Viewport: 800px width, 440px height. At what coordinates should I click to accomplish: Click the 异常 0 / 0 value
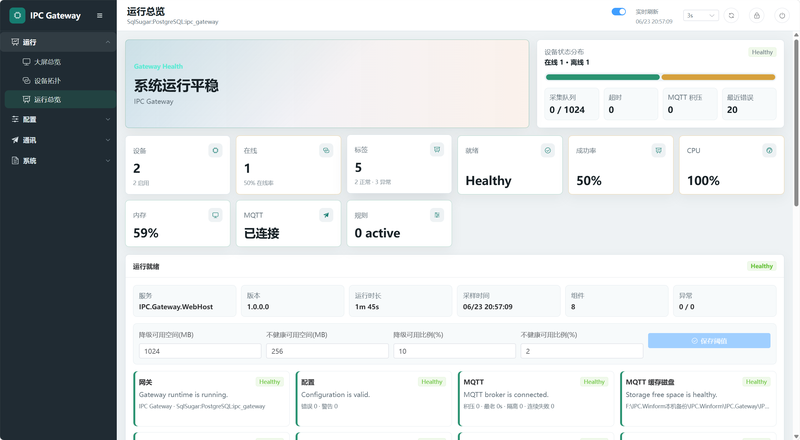click(687, 307)
